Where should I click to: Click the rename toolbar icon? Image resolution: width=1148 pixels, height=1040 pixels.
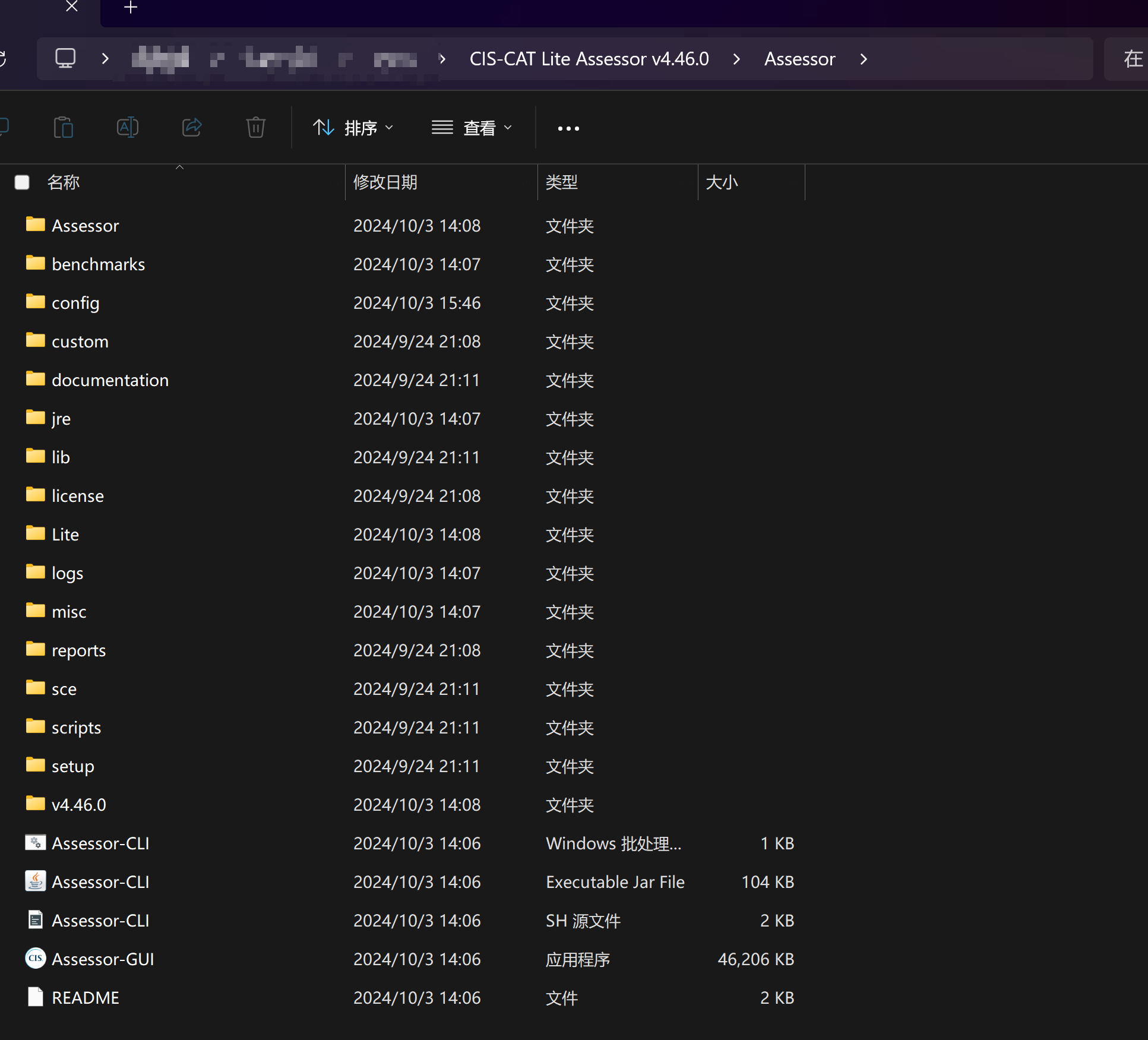pyautogui.click(x=128, y=128)
